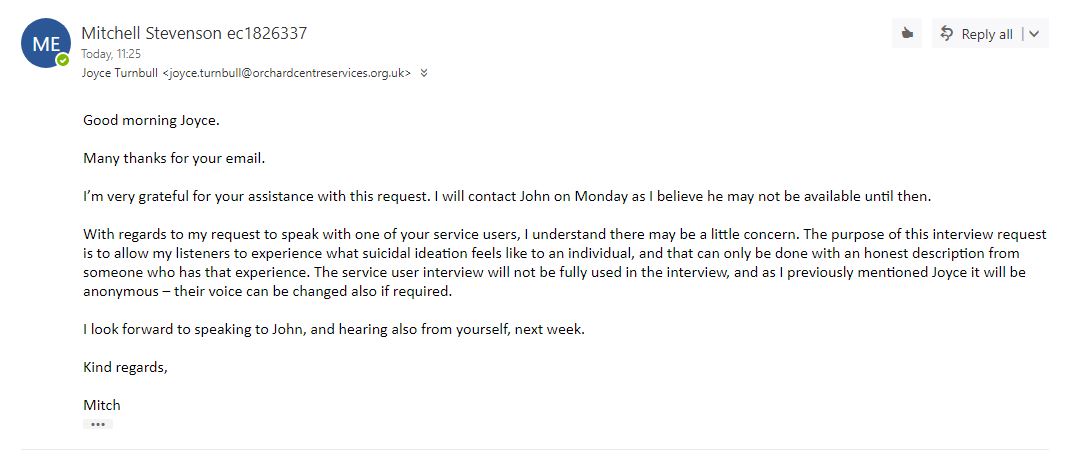Click the line Many thanks for your email
This screenshot has height=467, width=1070.
(174, 158)
